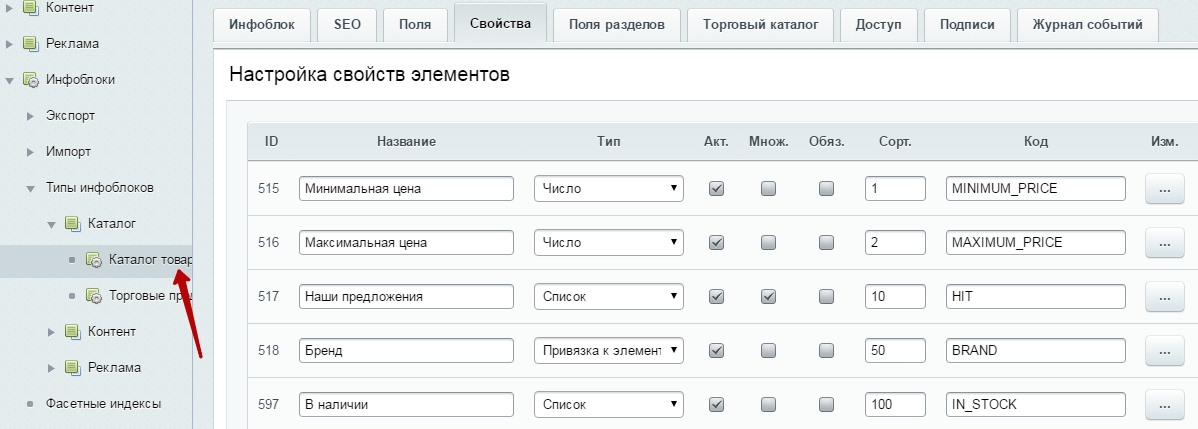The width and height of the screenshot is (1198, 429).
Task: Open edit dialog for MINIMUM_PRICE property
Action: (x=1164, y=189)
